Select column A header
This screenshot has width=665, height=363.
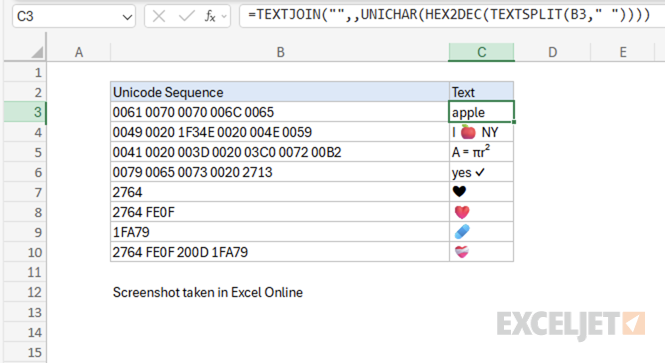coord(78,52)
